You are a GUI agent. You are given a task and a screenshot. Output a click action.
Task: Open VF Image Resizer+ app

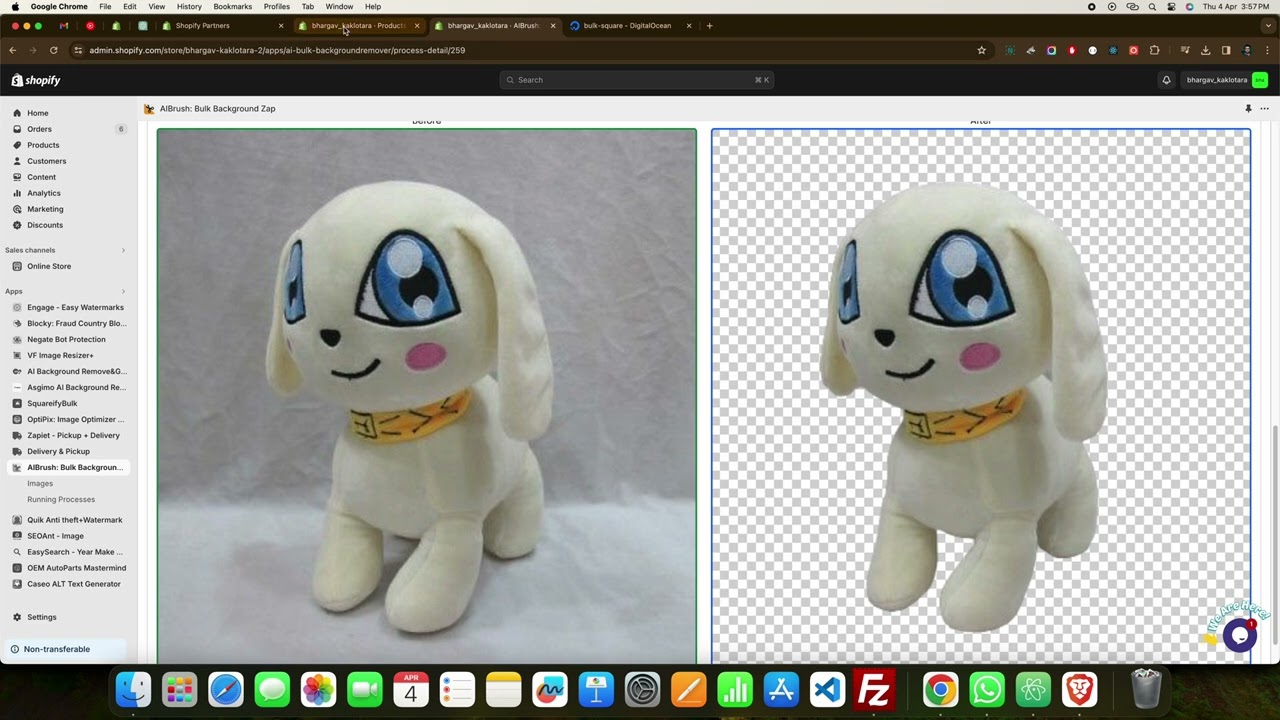(x=60, y=355)
